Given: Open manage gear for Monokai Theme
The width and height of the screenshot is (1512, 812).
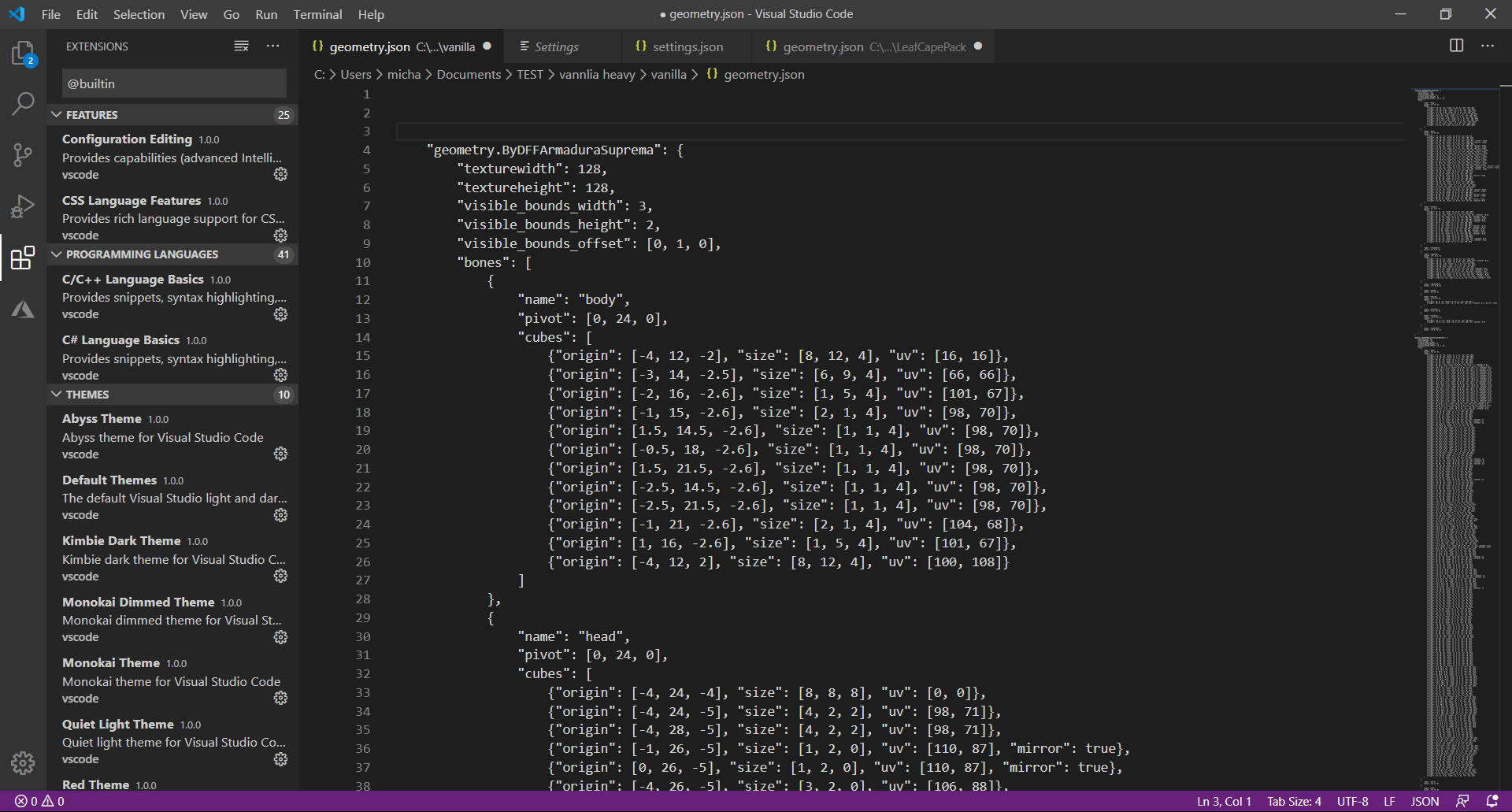Looking at the screenshot, I should [280, 698].
